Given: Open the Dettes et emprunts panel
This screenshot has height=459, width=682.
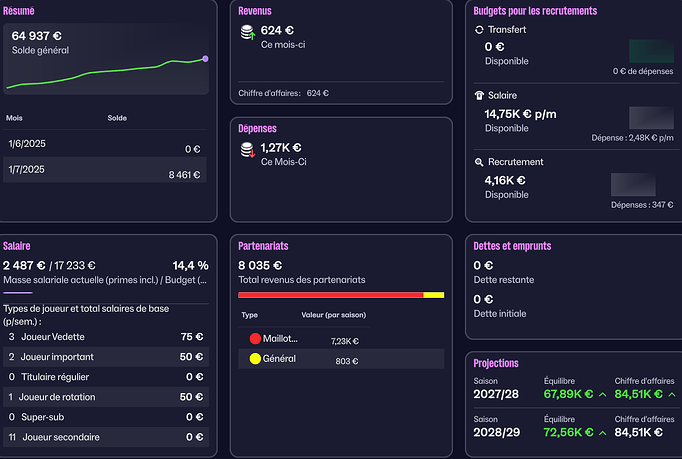Looking at the screenshot, I should pos(512,245).
